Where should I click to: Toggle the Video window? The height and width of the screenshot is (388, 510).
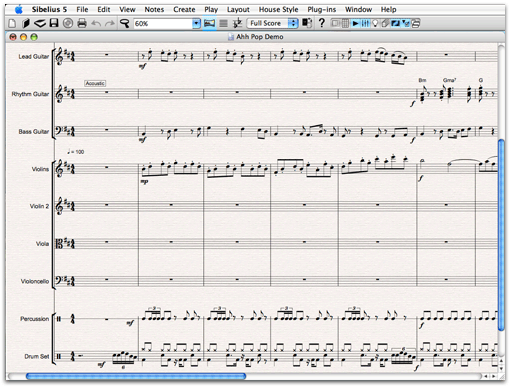395,23
